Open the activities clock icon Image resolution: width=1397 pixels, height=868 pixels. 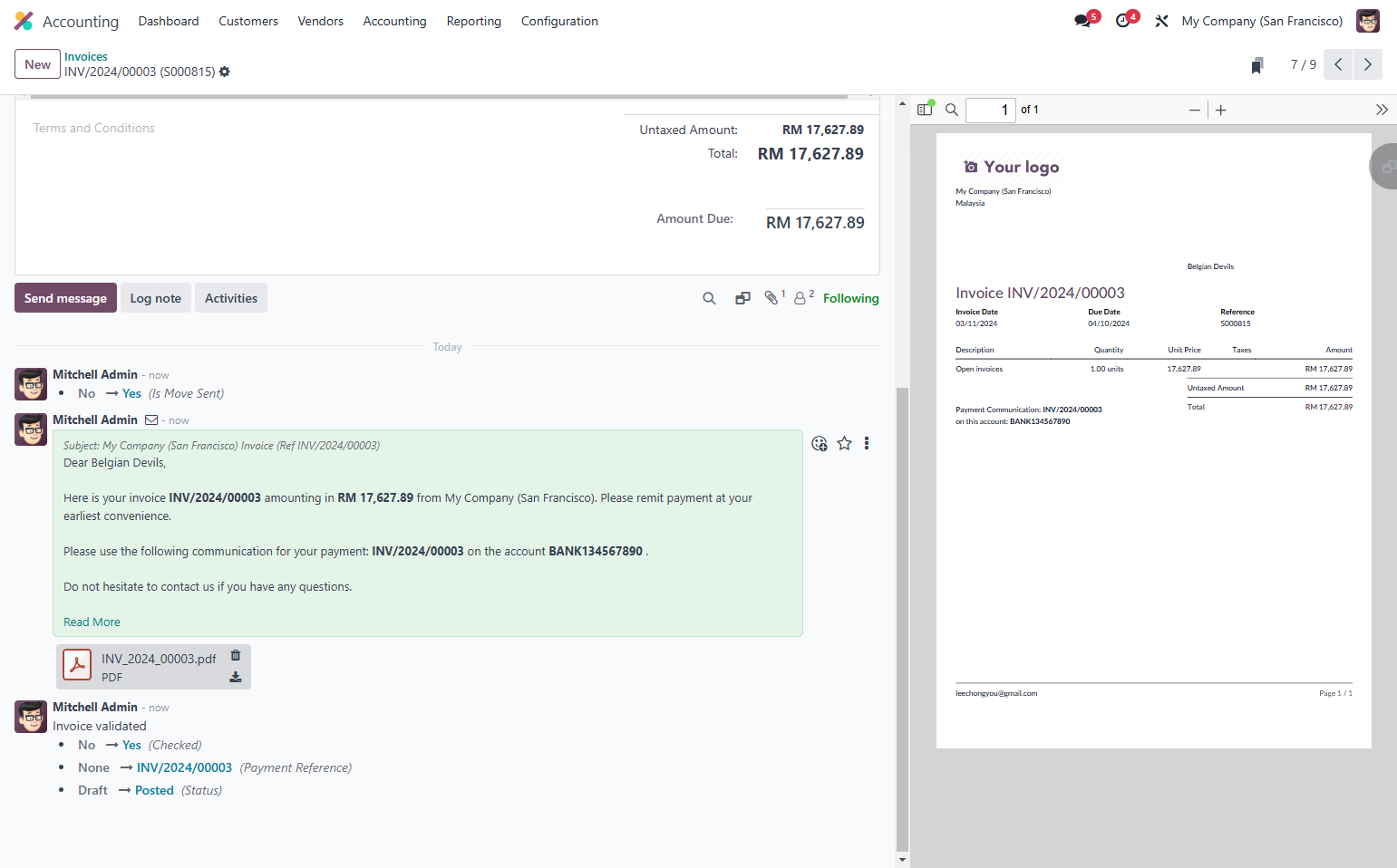1123,21
